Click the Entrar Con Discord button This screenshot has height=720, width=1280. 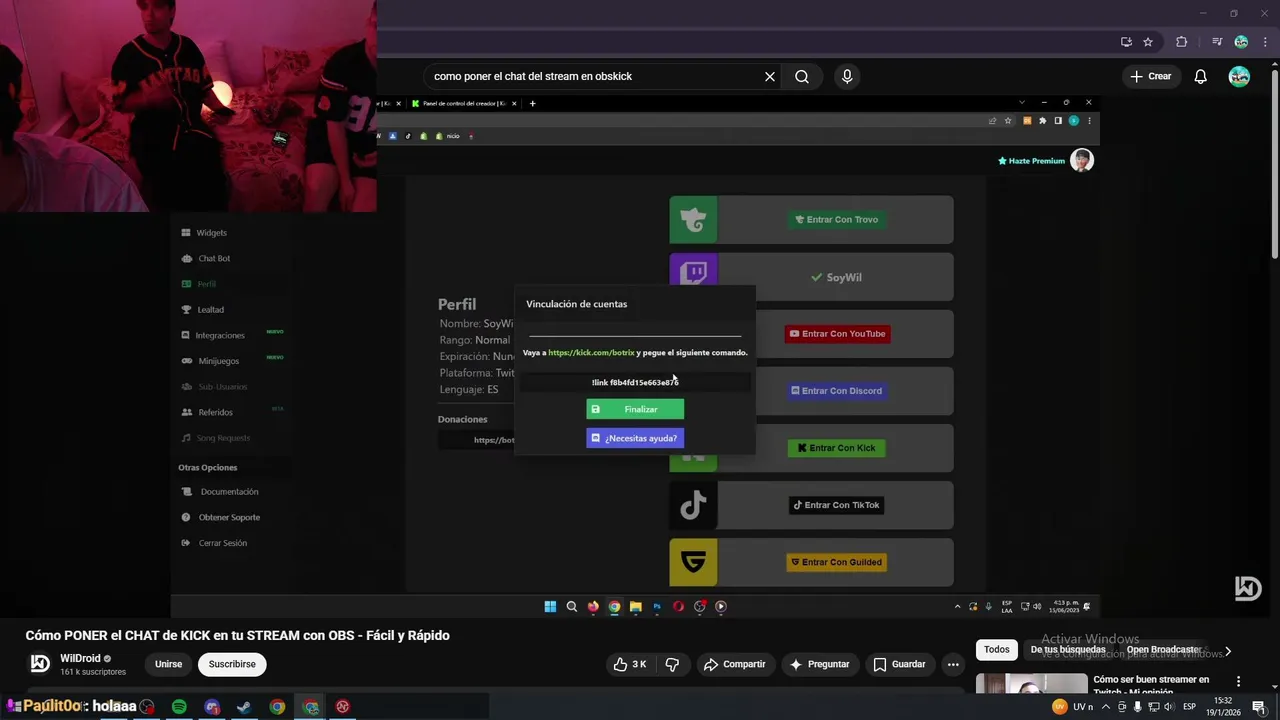pyautogui.click(x=836, y=391)
